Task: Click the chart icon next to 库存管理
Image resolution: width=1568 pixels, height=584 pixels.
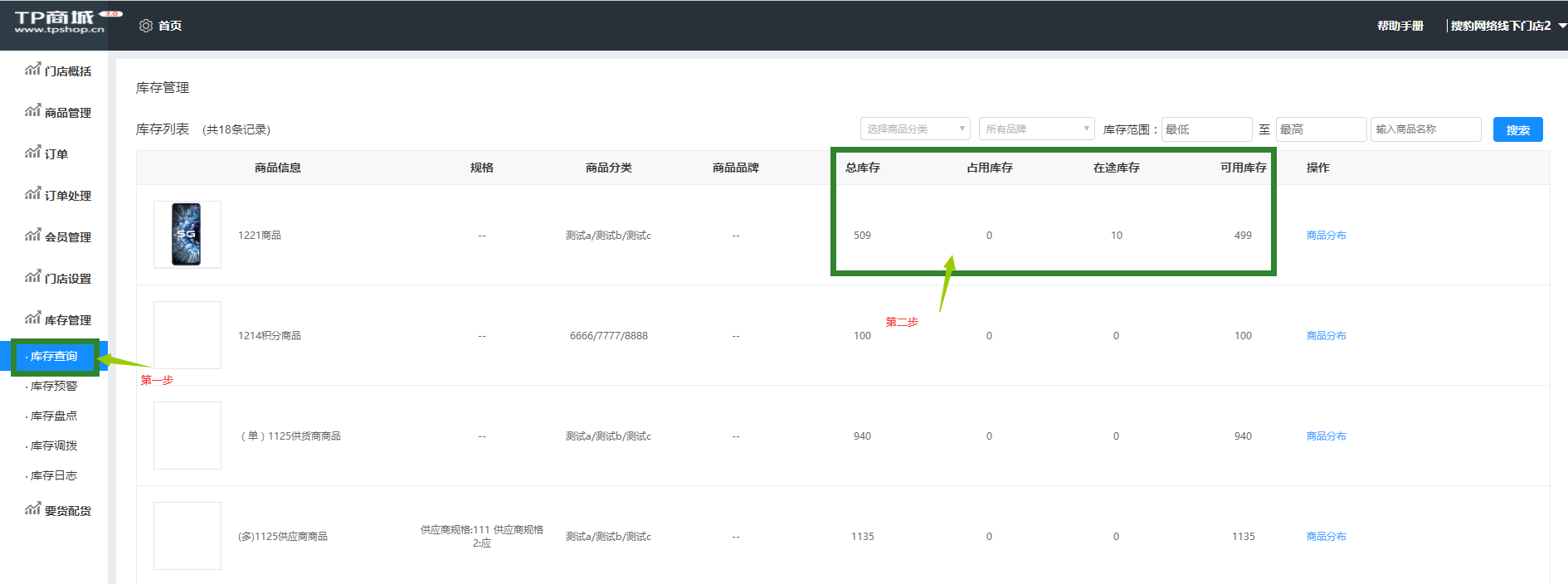Action: point(33,319)
